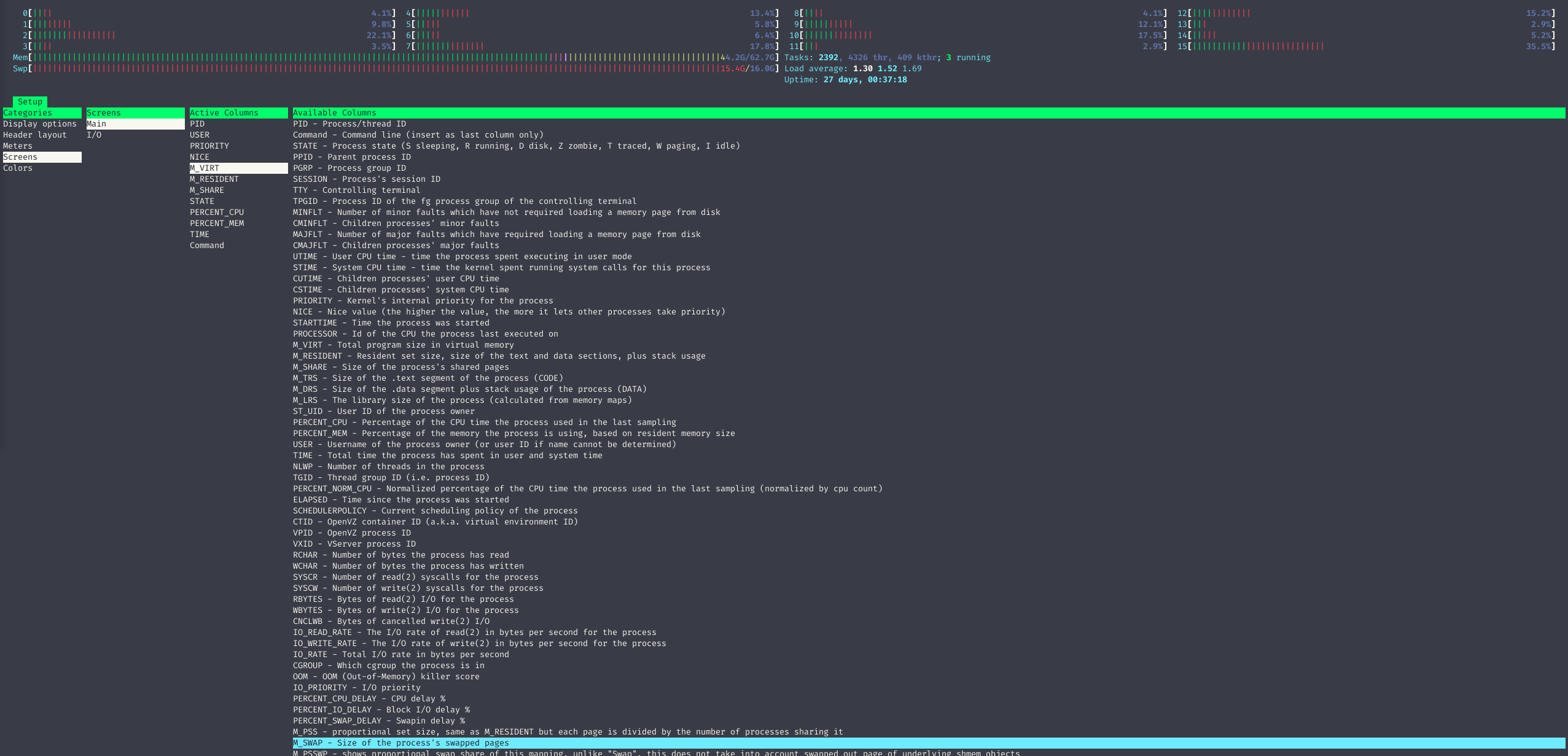Select PERCENT_CPU in Active Columns
1568x756 pixels.
pos(217,212)
